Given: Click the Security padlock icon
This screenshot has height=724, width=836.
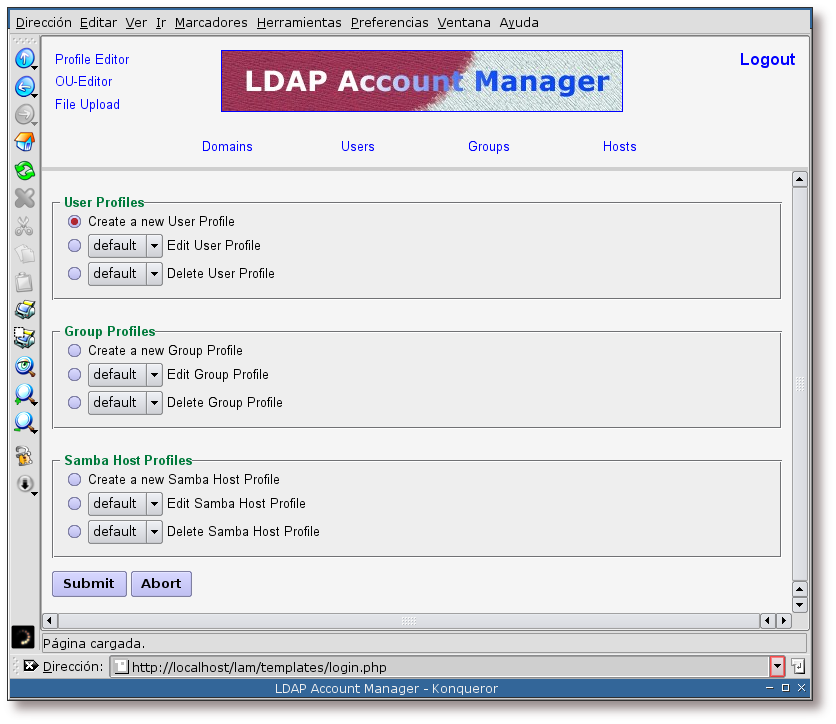Looking at the screenshot, I should 24,456.
